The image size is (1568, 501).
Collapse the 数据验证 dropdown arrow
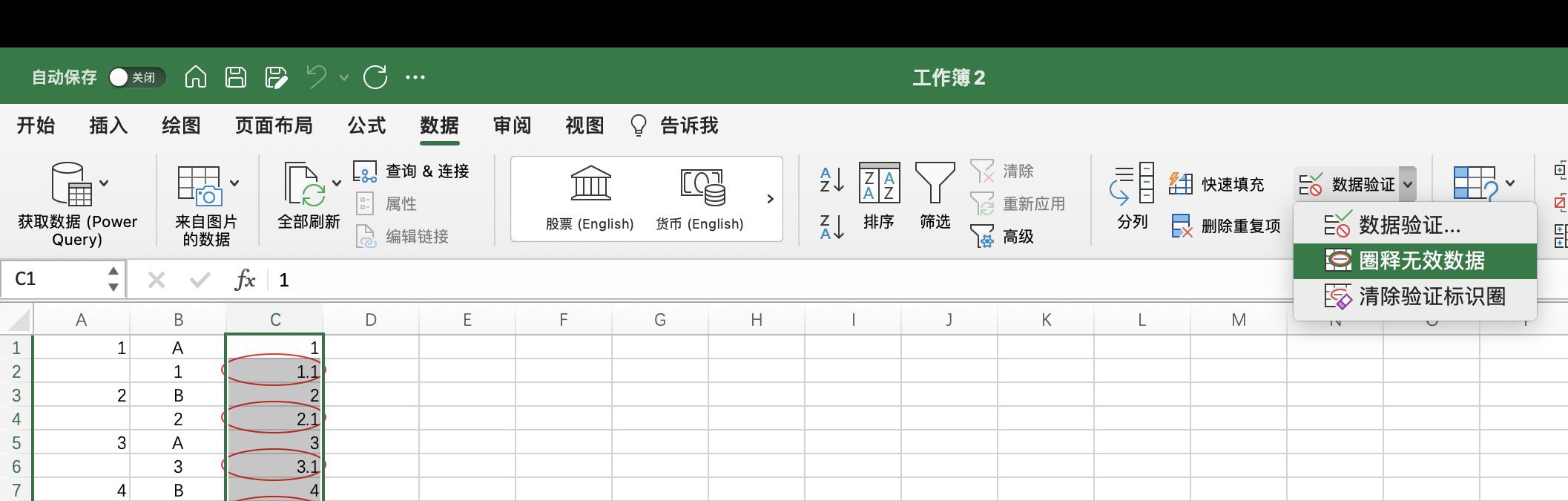coord(1408,184)
